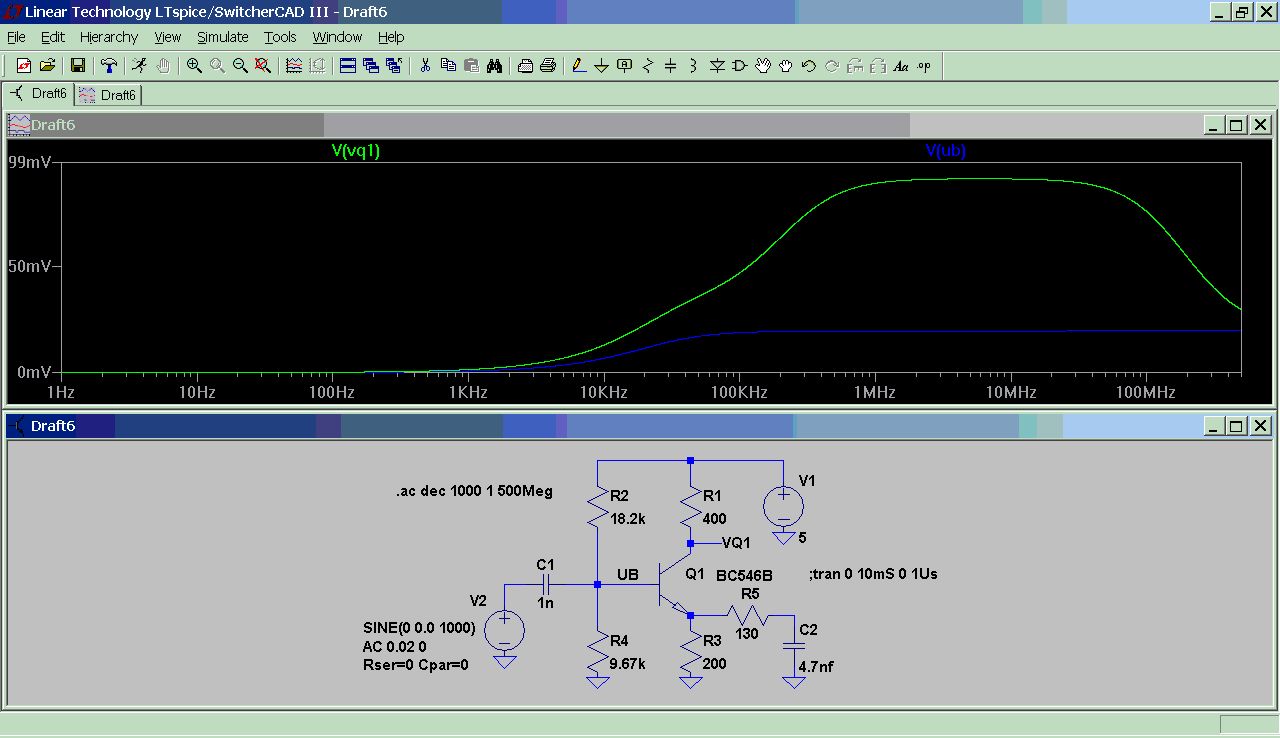
Task: Click the Zoom In magnifier icon
Action: point(194,66)
